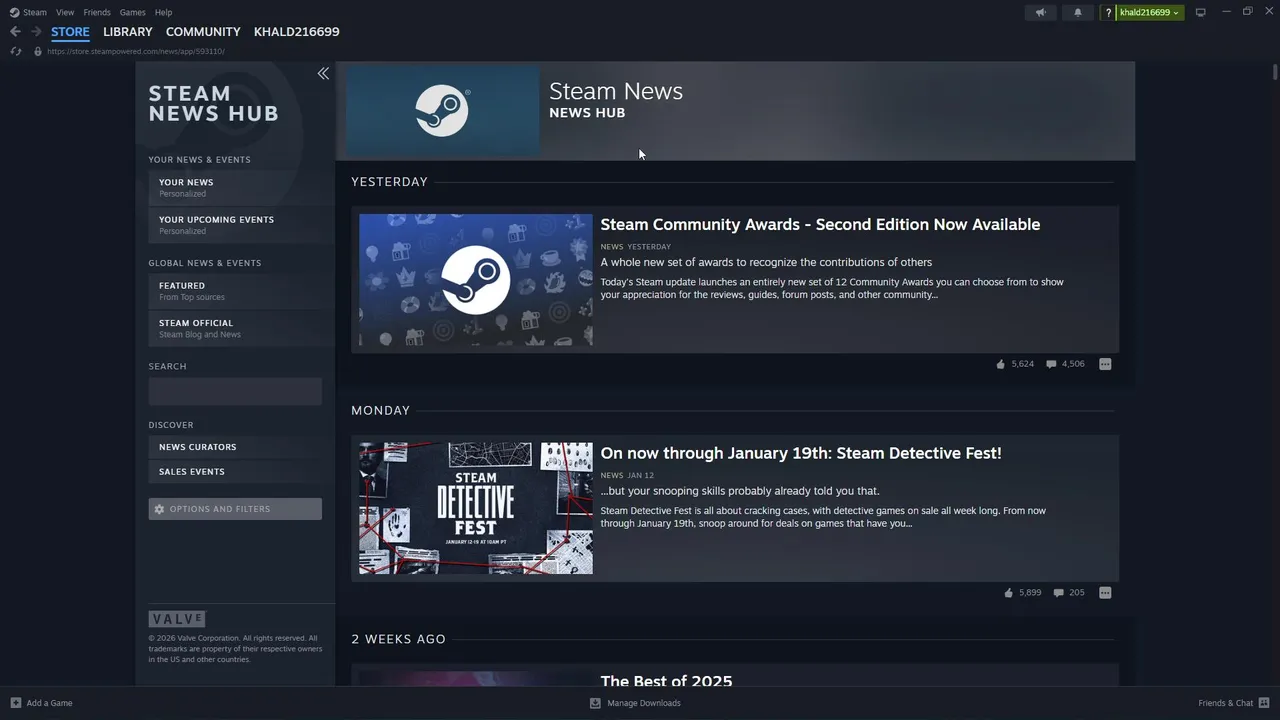Open more options for Detective Fest post
This screenshot has height=720, width=1280.
[x=1105, y=593]
